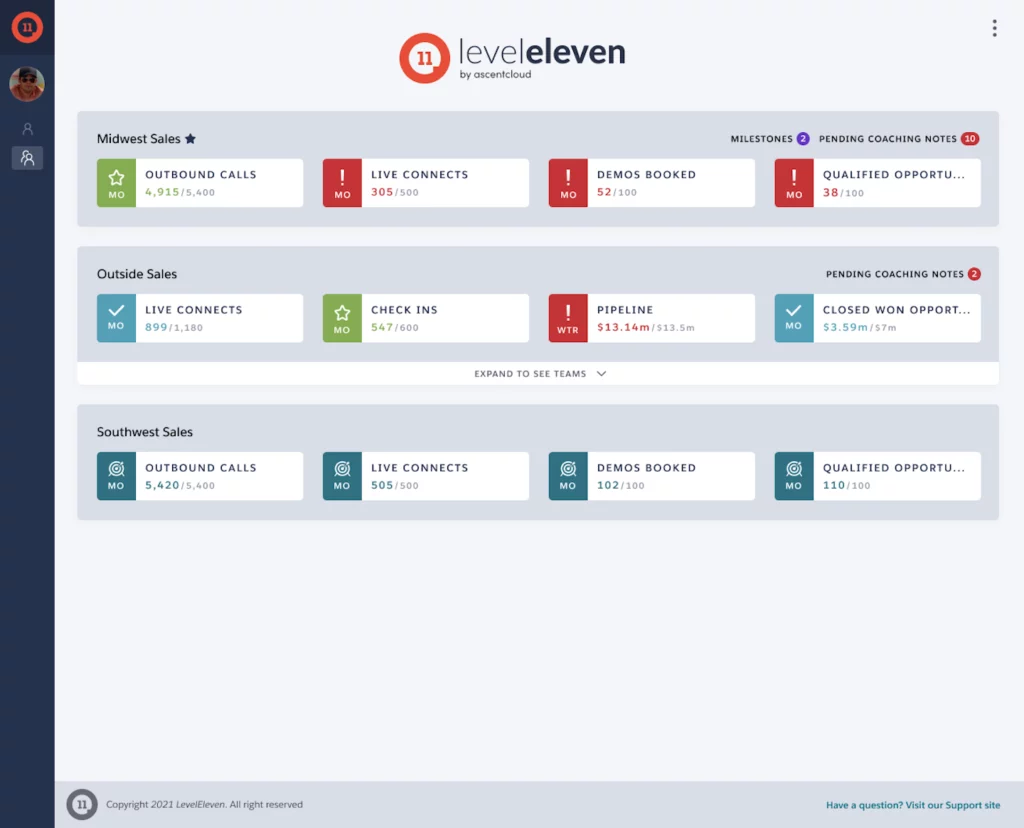Select the single-user icon in the sidebar
Image resolution: width=1024 pixels, height=828 pixels.
click(x=27, y=128)
